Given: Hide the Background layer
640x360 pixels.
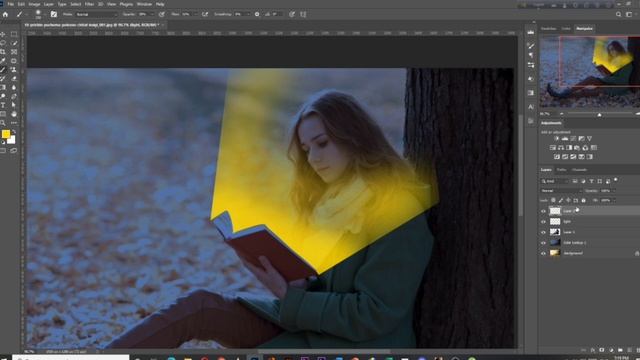Looking at the screenshot, I should 543,253.
